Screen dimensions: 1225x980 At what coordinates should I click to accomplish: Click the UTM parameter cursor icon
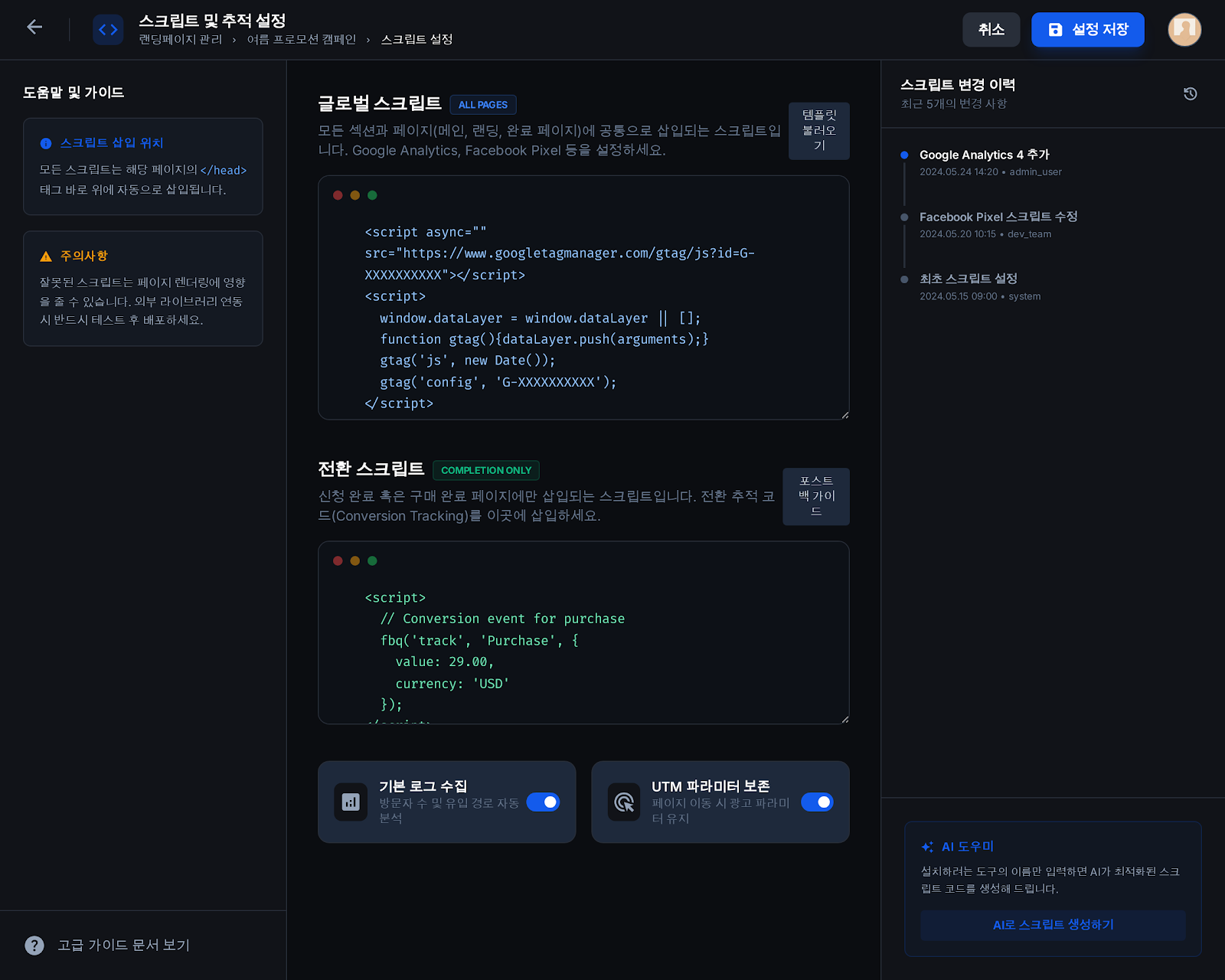624,802
